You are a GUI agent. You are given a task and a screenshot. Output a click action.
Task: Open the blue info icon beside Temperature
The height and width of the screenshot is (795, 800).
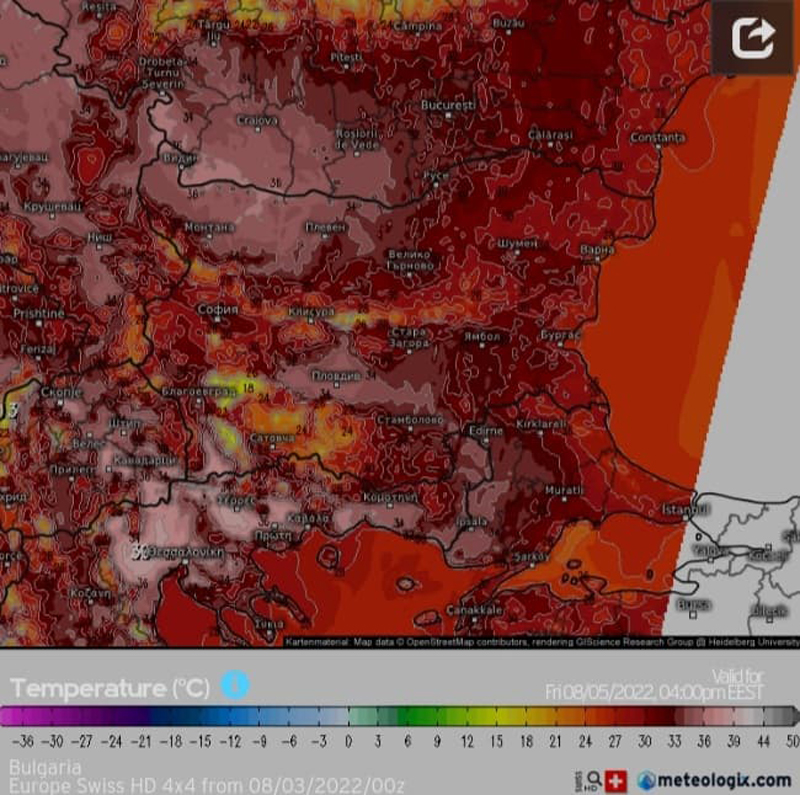coord(234,685)
